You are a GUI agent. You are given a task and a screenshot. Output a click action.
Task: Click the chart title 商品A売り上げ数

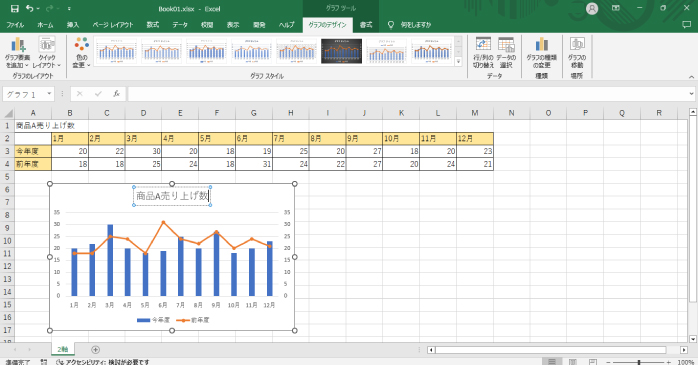tap(172, 196)
